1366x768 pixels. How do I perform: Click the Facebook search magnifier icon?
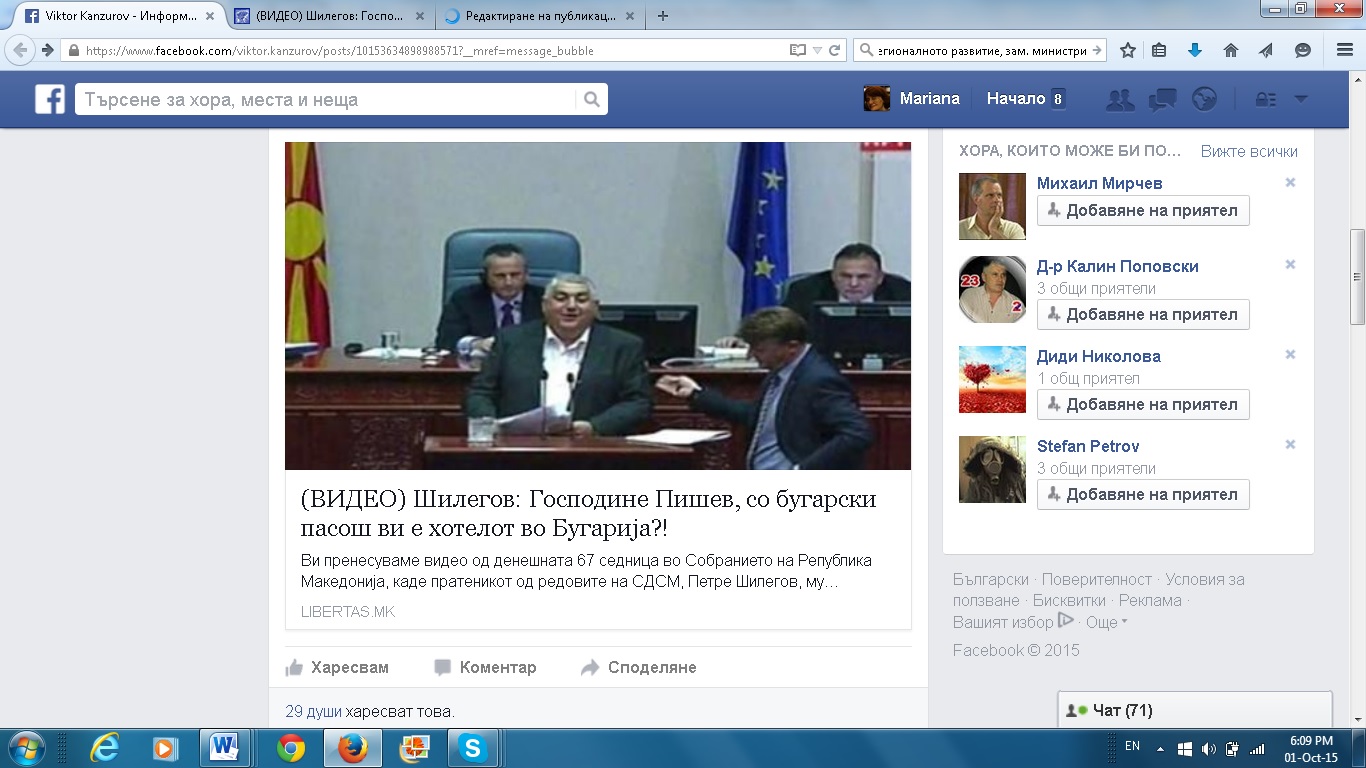tap(591, 99)
